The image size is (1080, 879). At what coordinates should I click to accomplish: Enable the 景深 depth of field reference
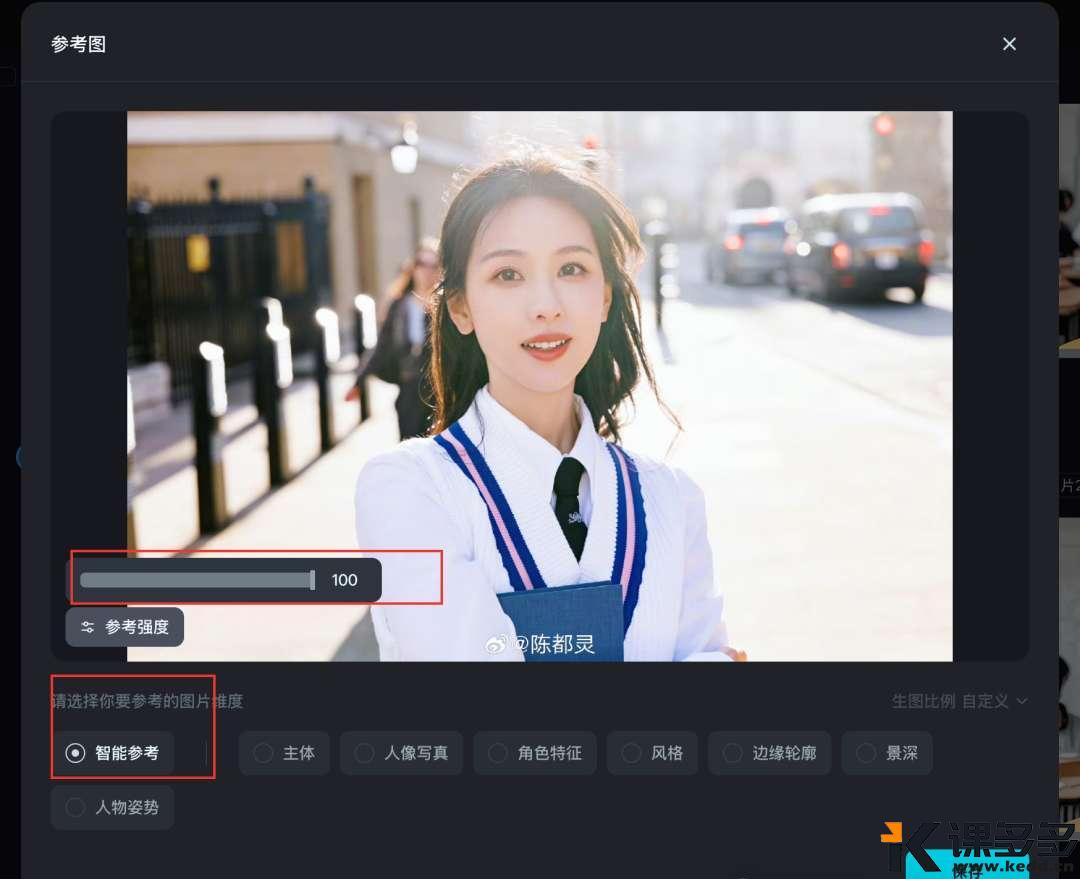(x=887, y=753)
